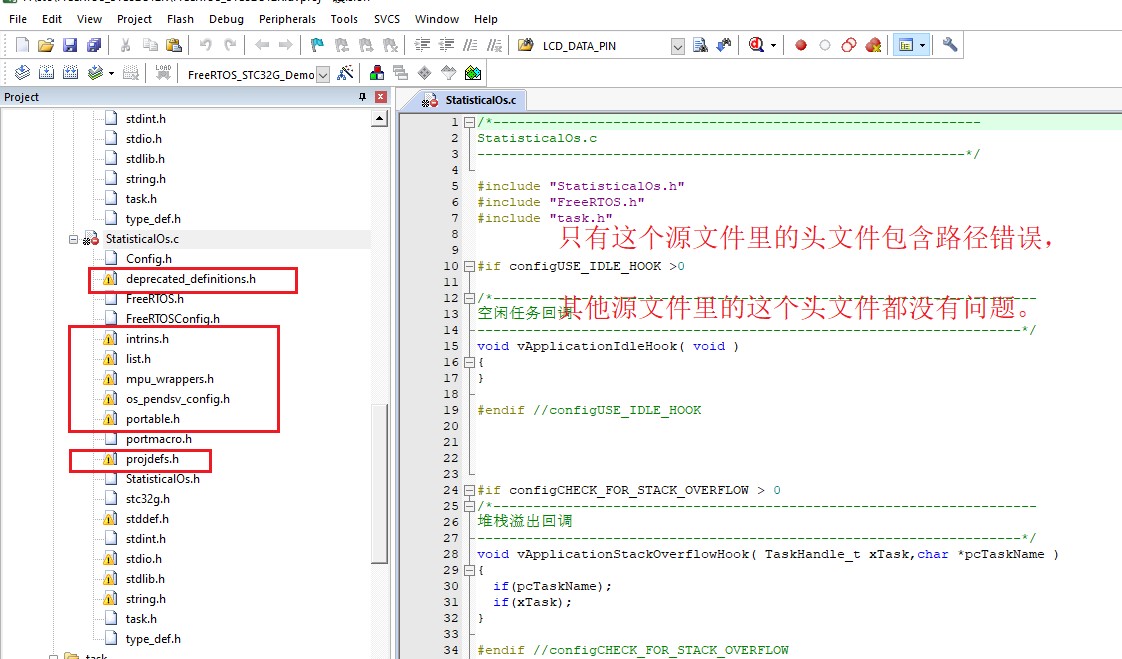Screen dimensions: 1122x659
Task: Save the current file with the floppy icon
Action: pyautogui.click(x=69, y=45)
